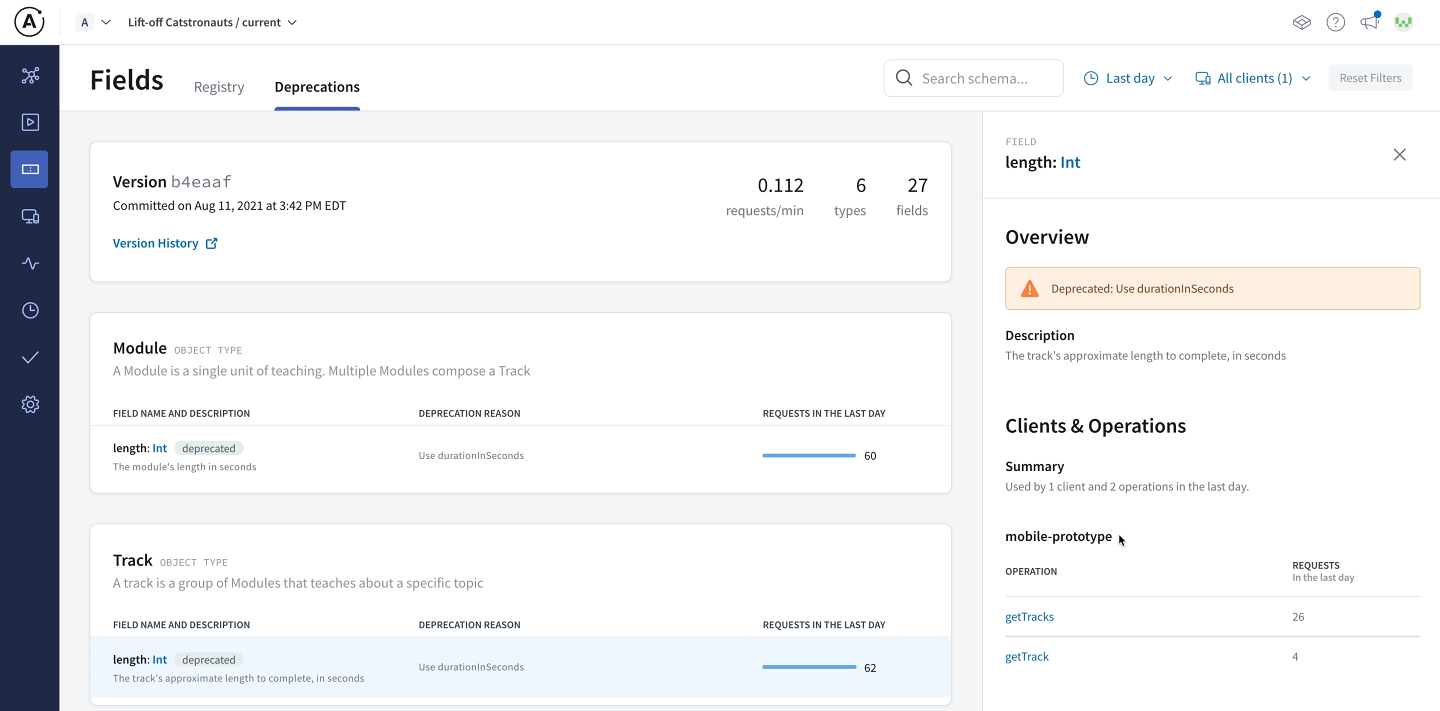Image resolution: width=1440 pixels, height=711 pixels.
Task: Open the Clients devices sidebar icon
Action: (x=30, y=216)
